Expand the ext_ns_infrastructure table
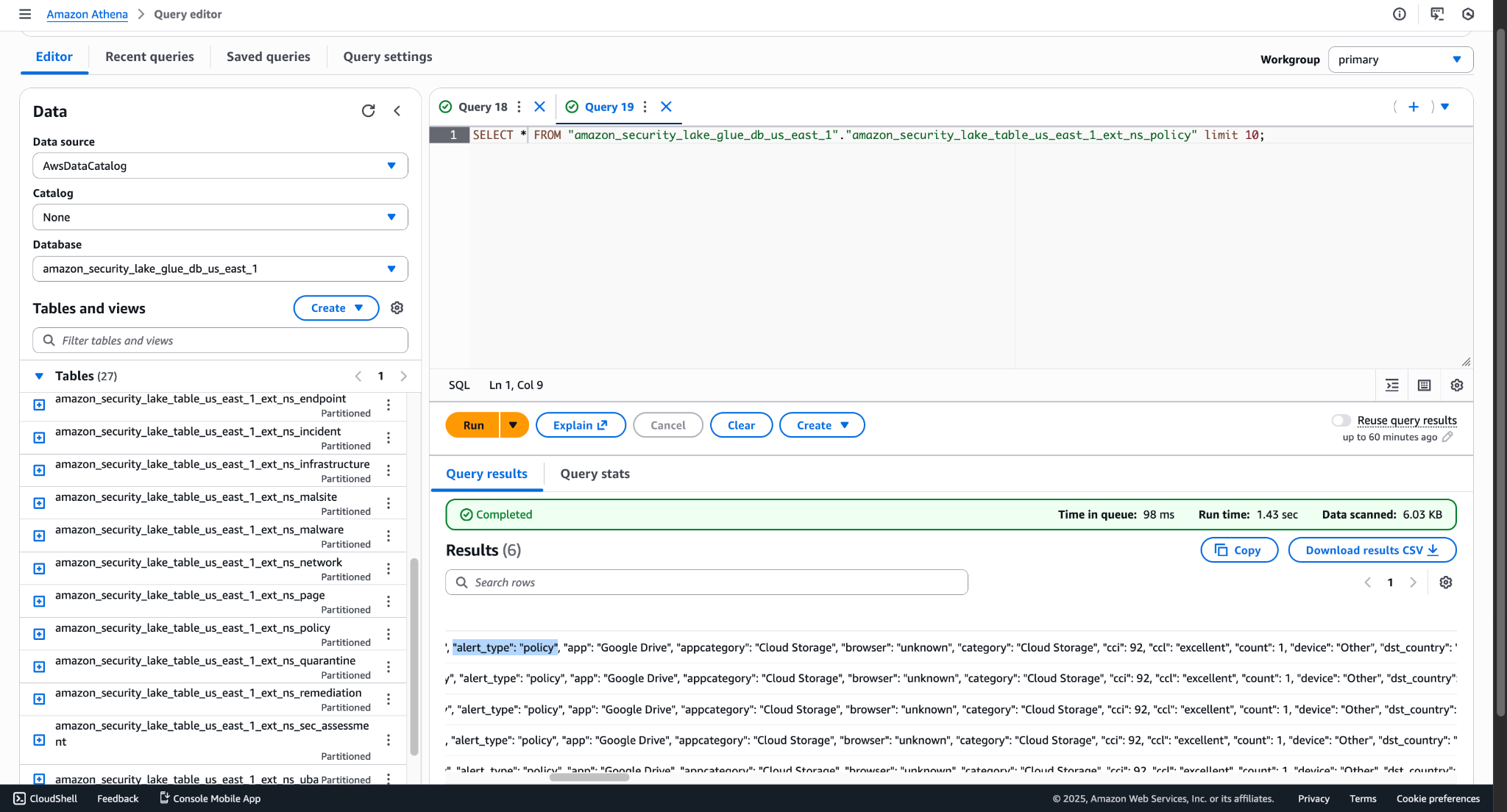The width and height of the screenshot is (1507, 812). pos(40,470)
